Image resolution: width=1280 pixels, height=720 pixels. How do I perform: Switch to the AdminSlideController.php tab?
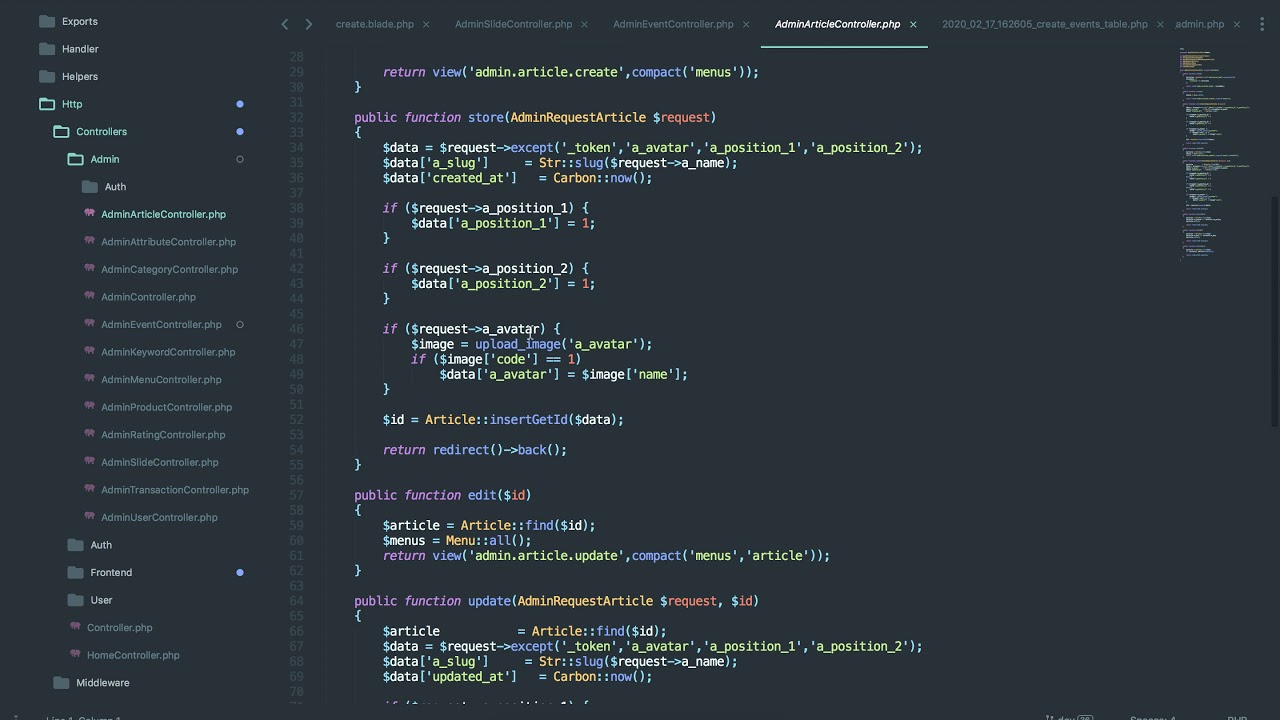pyautogui.click(x=513, y=24)
